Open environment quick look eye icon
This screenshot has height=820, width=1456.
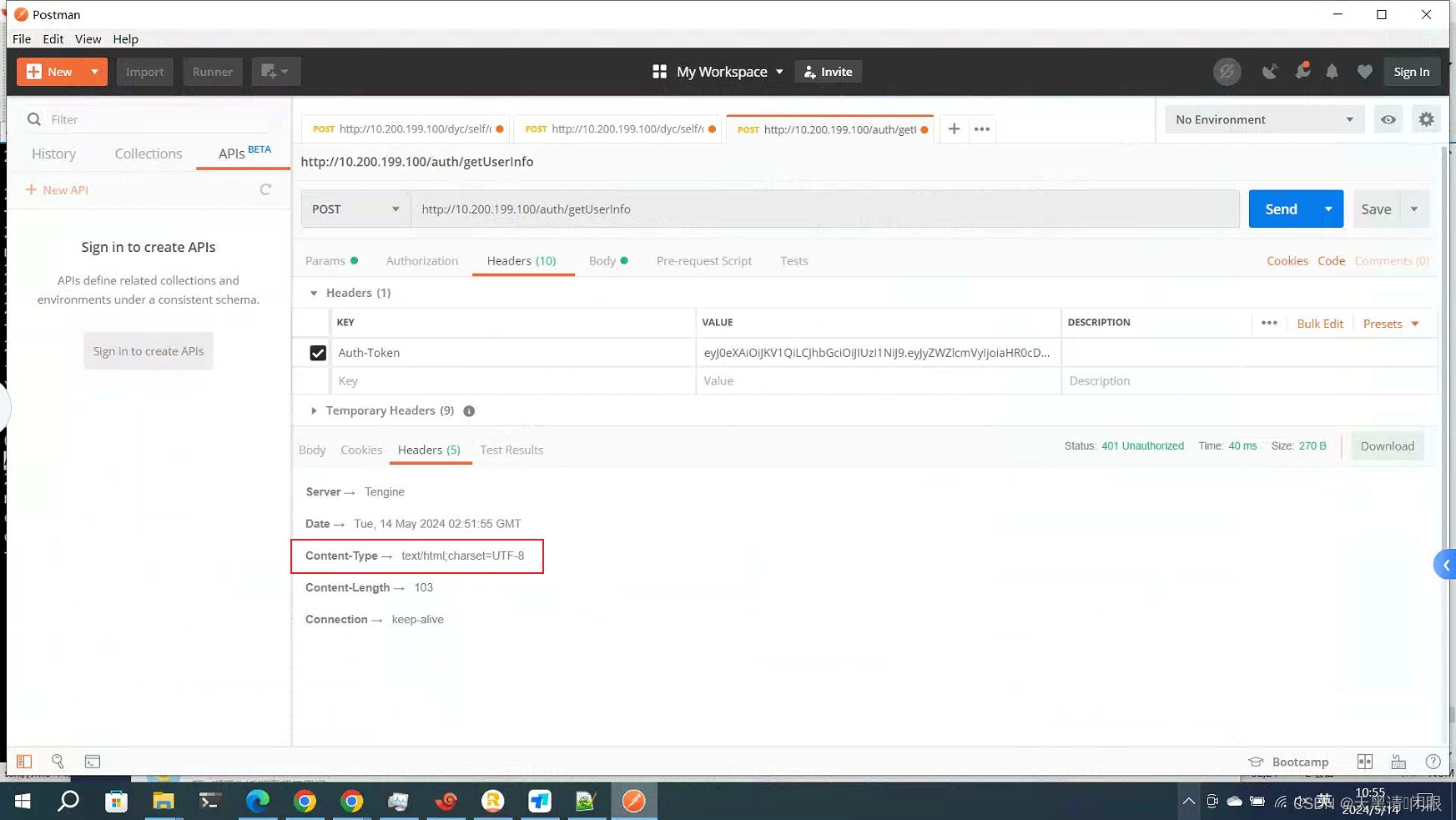pos(1388,119)
